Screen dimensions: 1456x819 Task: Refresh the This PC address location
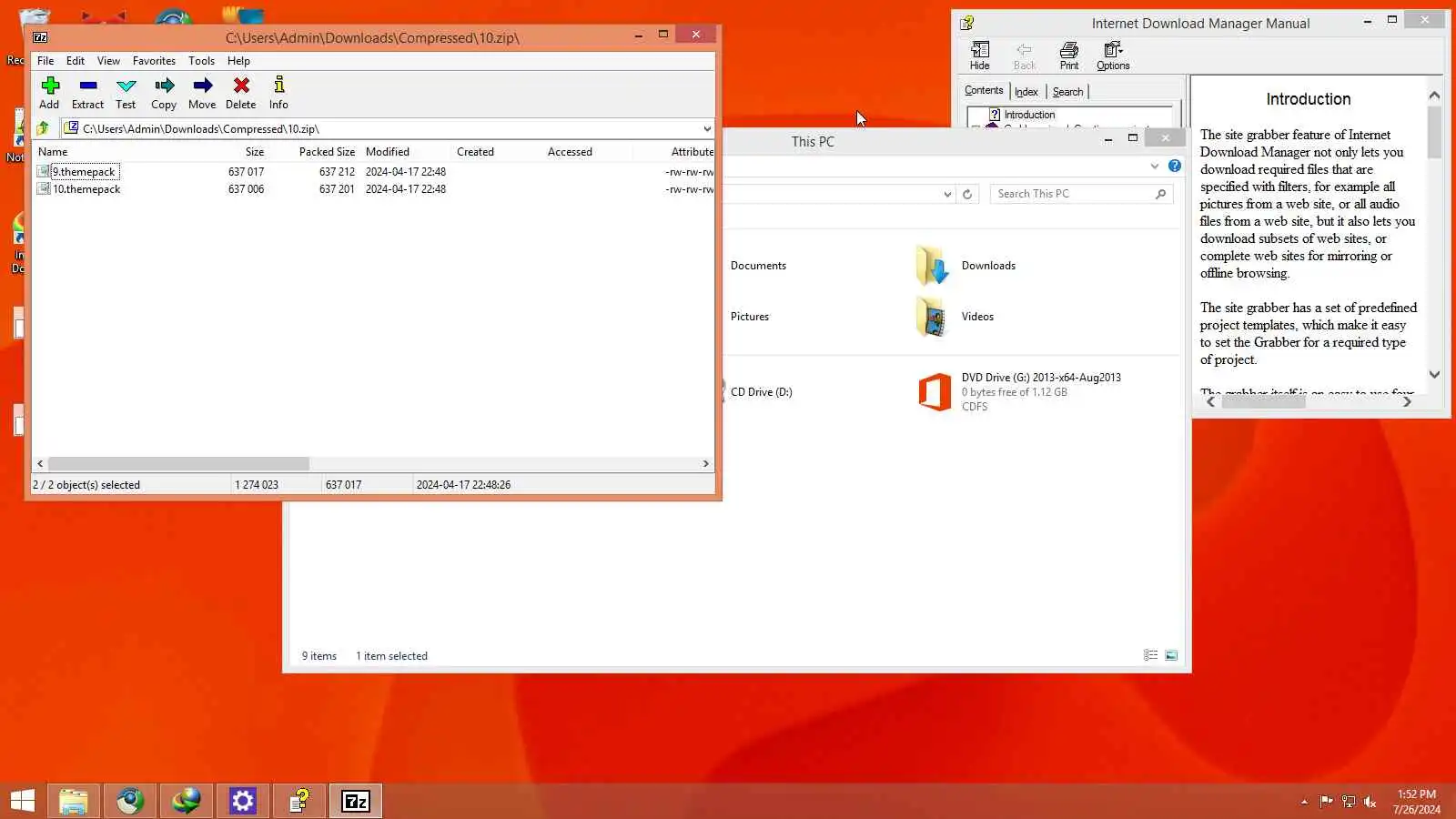[x=967, y=194]
